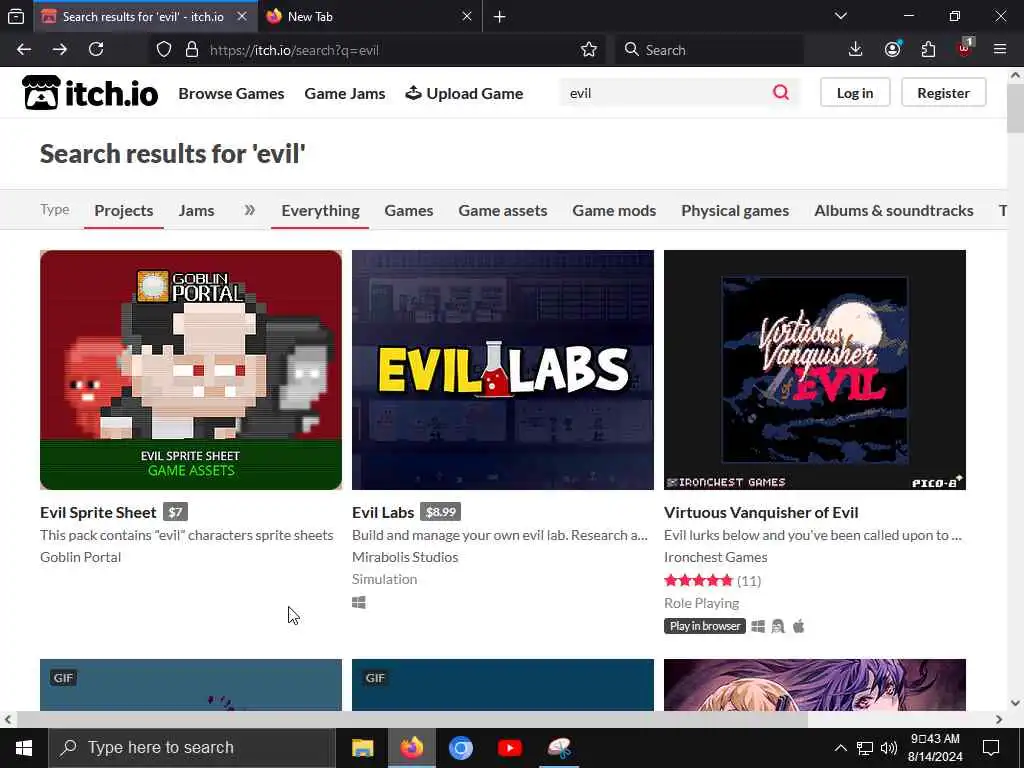Screen dimensions: 1024x768
Task: Filter results by Physical games
Action: 735,210
